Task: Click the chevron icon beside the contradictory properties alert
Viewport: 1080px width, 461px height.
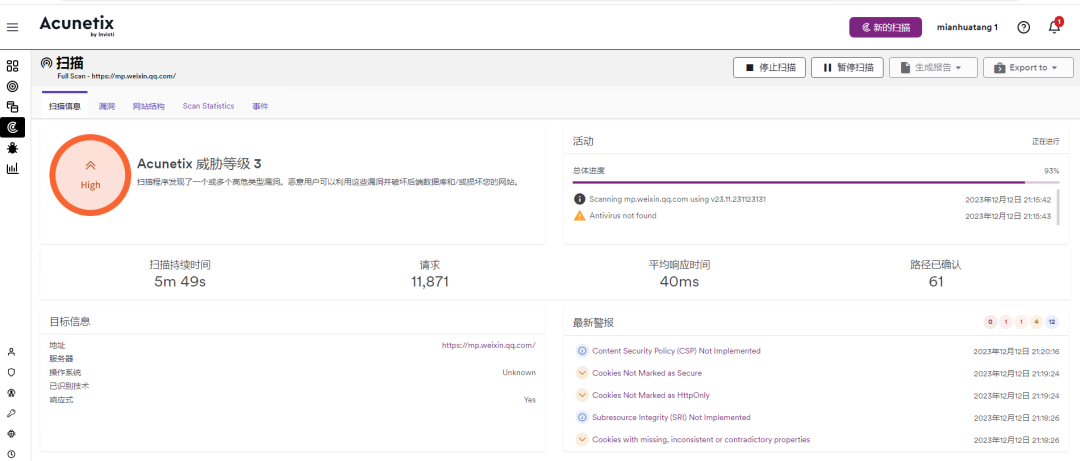Action: click(x=581, y=440)
